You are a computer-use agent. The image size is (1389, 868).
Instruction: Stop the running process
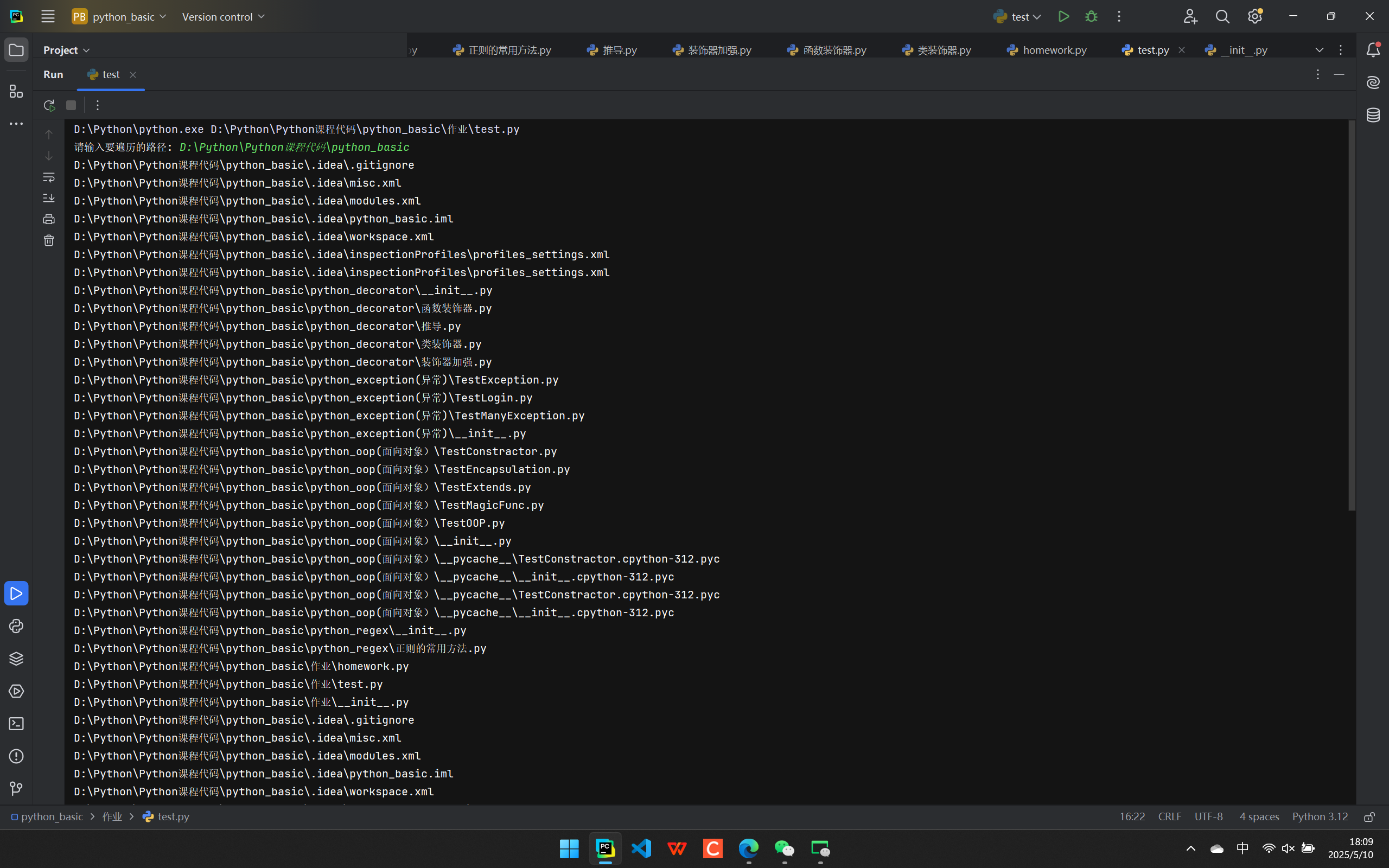[71, 105]
